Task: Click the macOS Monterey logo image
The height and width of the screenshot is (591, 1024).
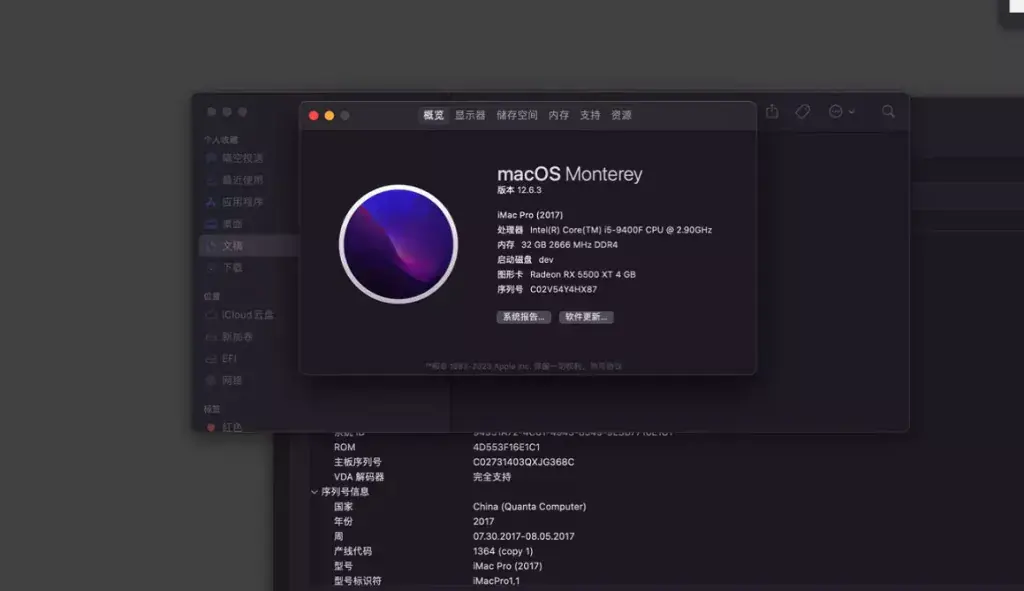Action: 398,244
